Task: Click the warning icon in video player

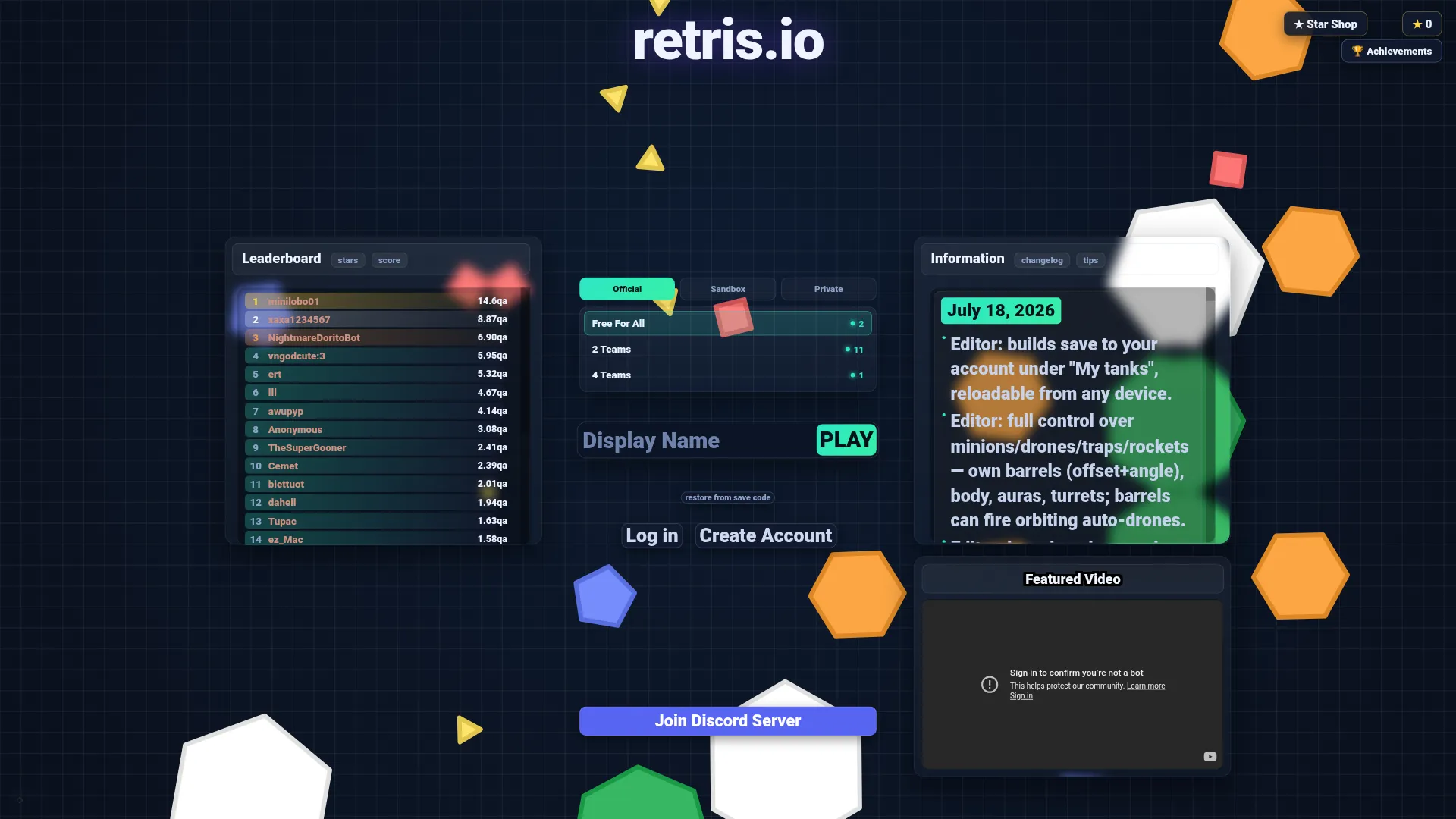Action: point(990,684)
